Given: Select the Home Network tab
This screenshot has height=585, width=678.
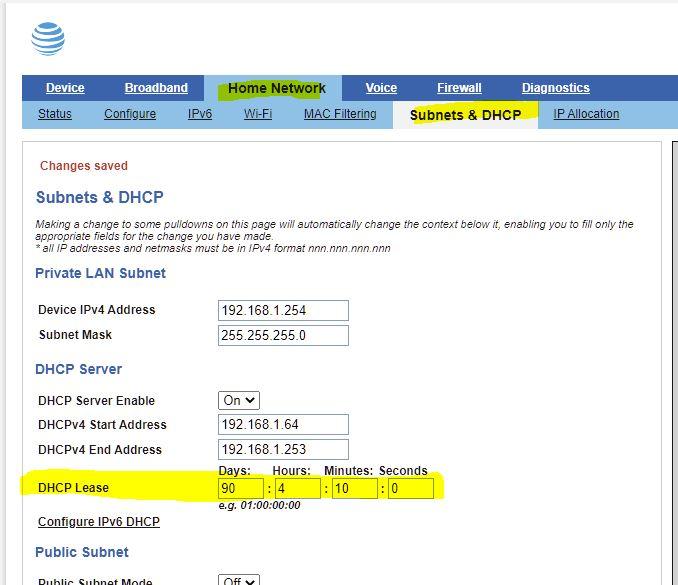Looking at the screenshot, I should pyautogui.click(x=276, y=88).
